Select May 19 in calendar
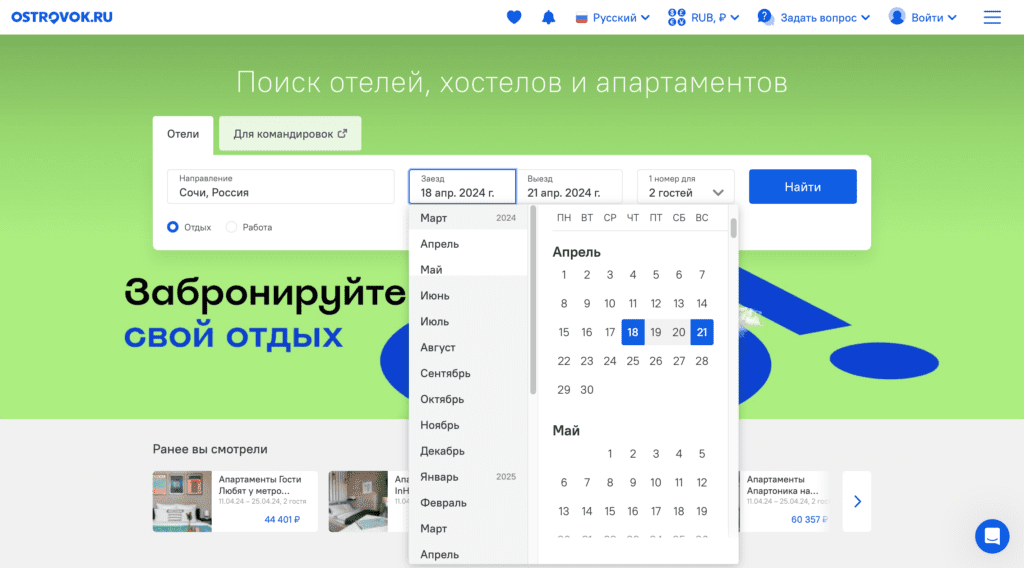1024x568 pixels. (x=701, y=511)
